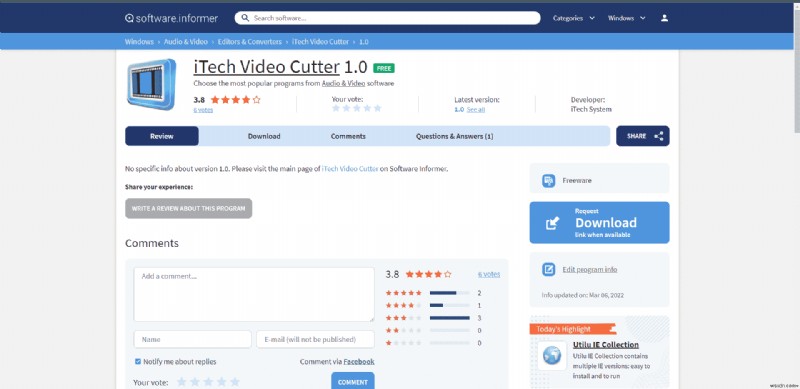Click the Freeware label
The height and width of the screenshot is (389, 800).
click(577, 180)
